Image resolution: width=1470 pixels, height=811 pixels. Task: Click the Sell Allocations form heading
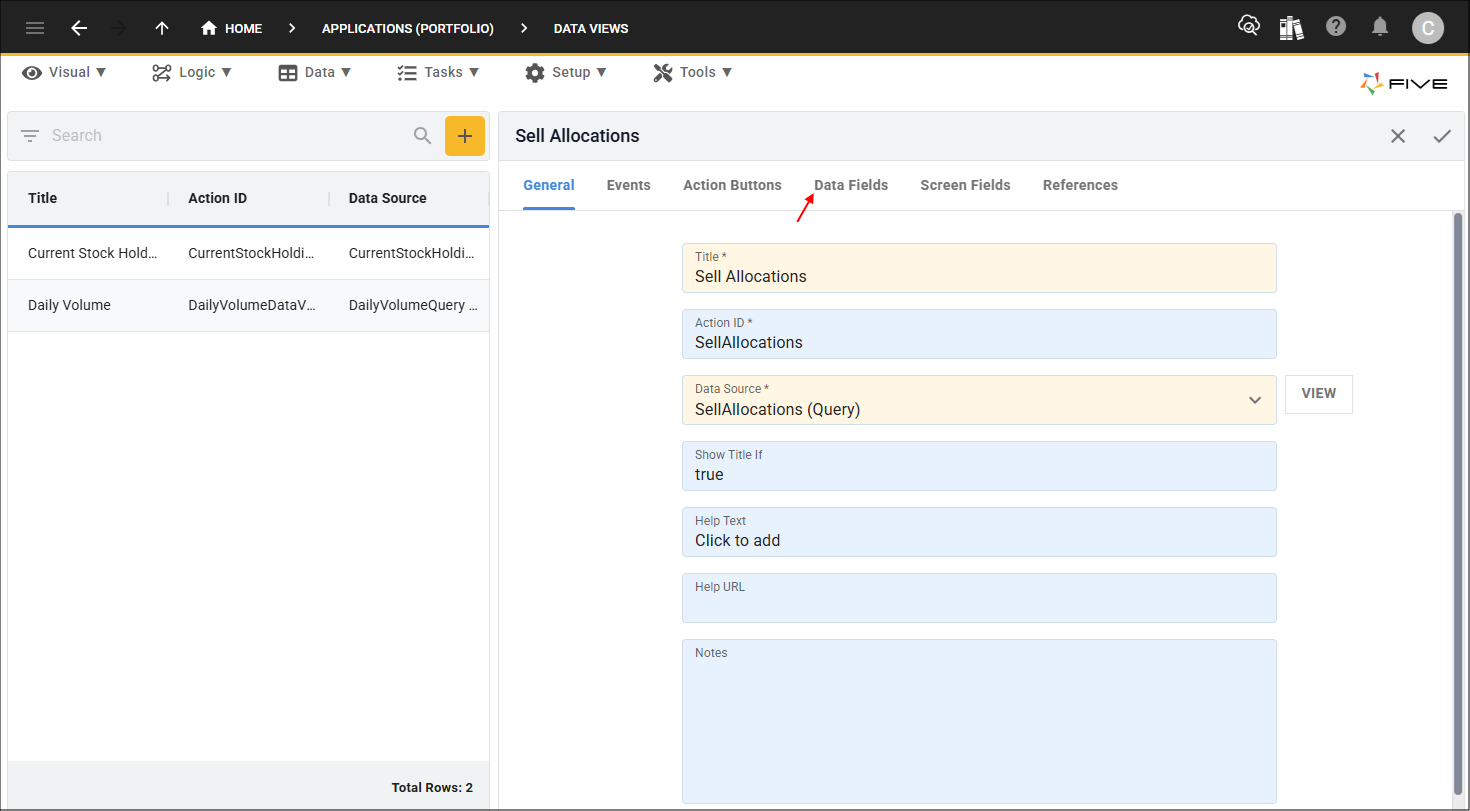(577, 136)
